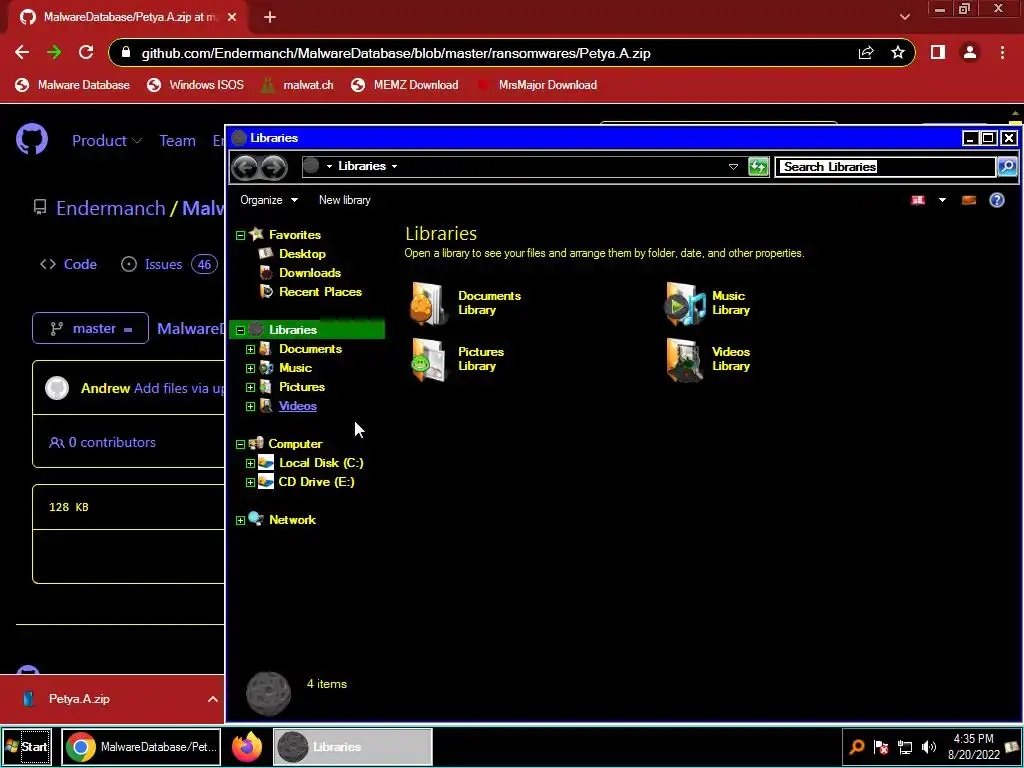
Task: Click the volume icon in system tray
Action: (x=928, y=746)
